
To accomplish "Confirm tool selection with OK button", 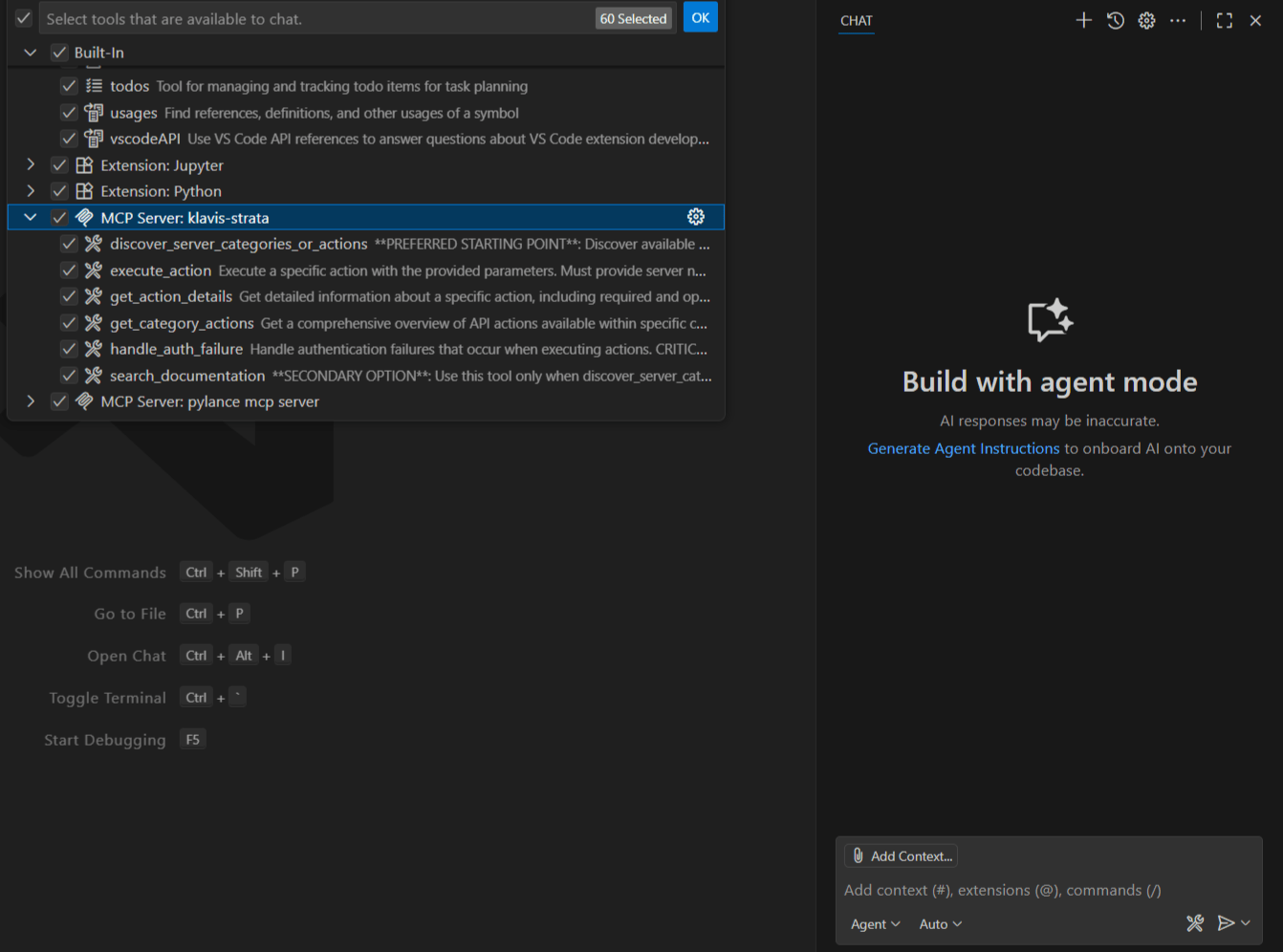I will coord(700,17).
